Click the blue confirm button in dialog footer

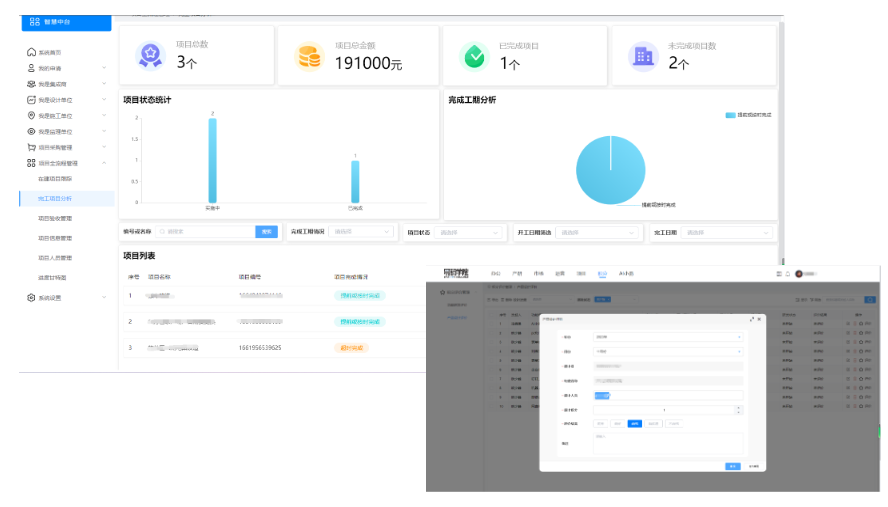click(x=733, y=466)
